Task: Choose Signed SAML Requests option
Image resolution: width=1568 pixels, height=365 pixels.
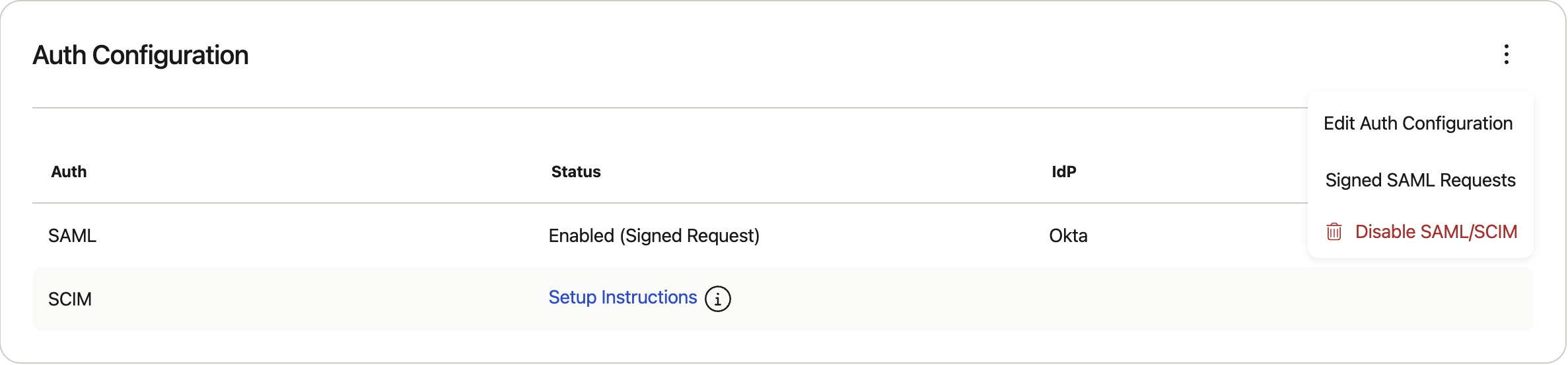Action: click(1420, 181)
